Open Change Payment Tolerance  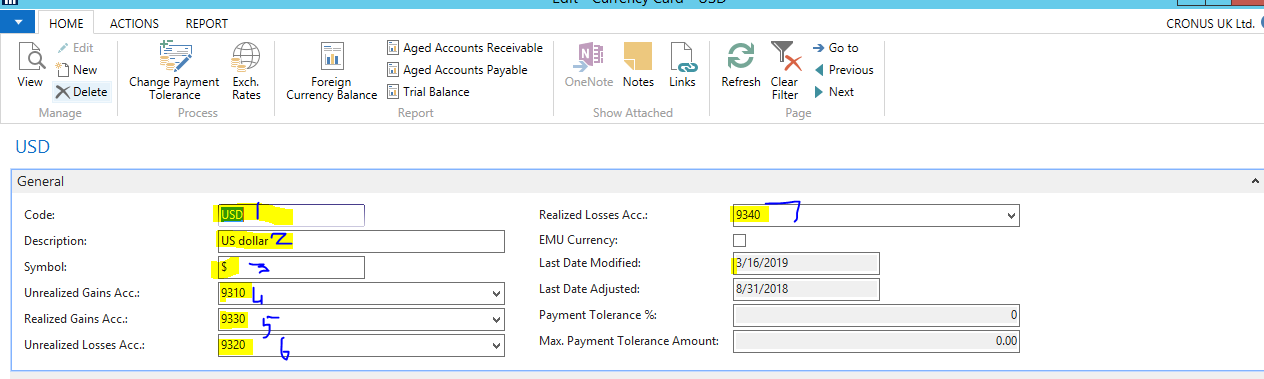174,71
